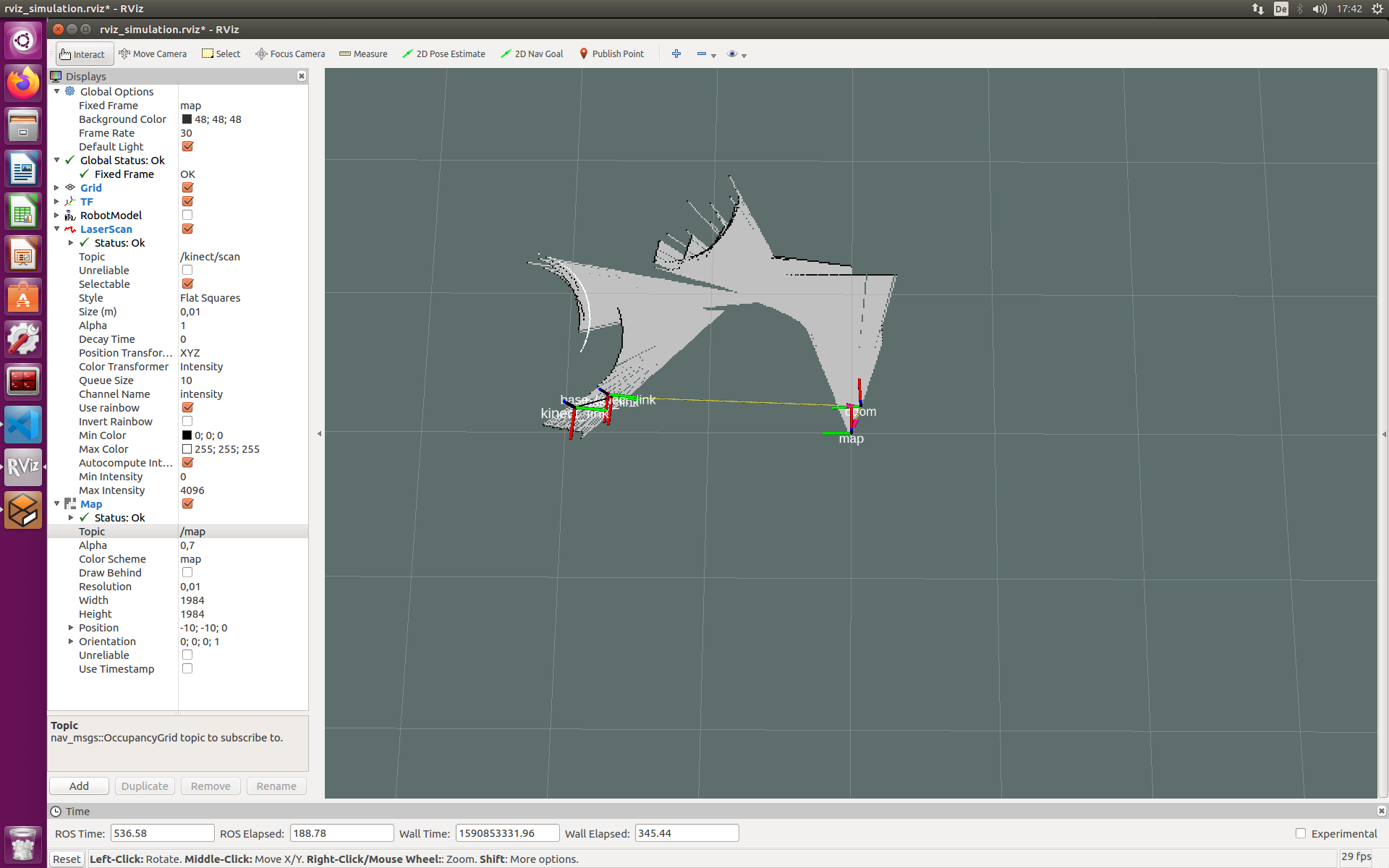
Task: Click the Add display button
Action: 79,786
